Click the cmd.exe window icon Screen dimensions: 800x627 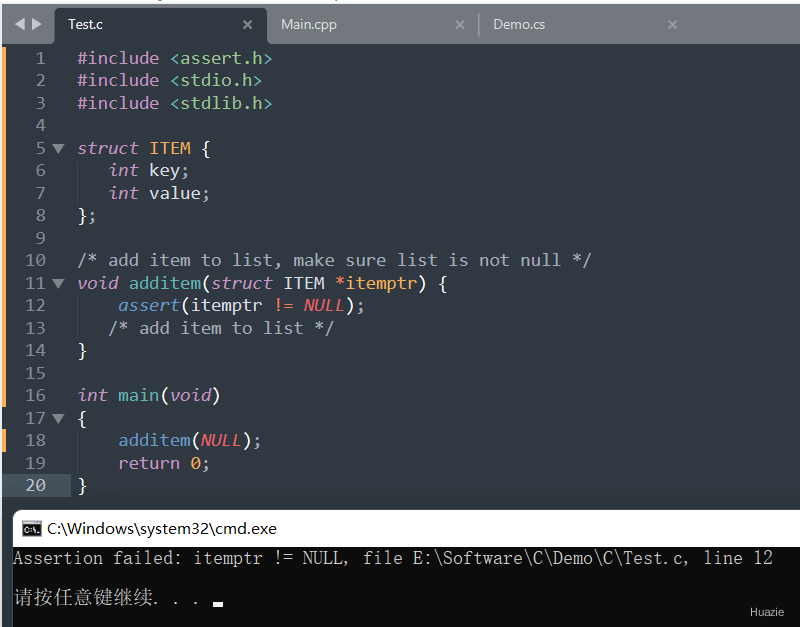pyautogui.click(x=31, y=529)
